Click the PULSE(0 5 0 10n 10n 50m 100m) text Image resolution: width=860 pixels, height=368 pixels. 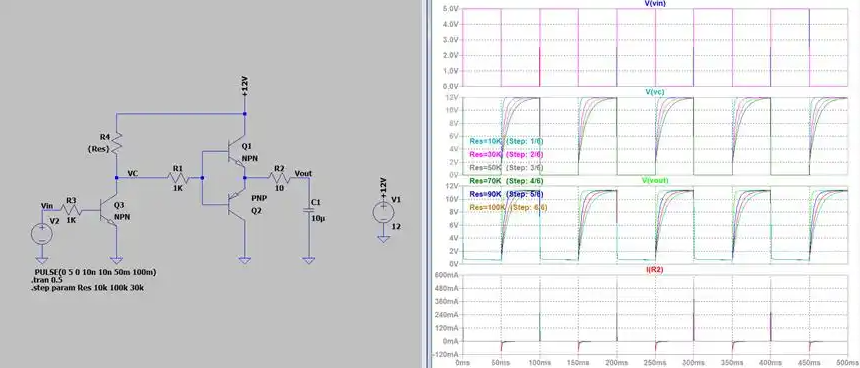point(95,272)
